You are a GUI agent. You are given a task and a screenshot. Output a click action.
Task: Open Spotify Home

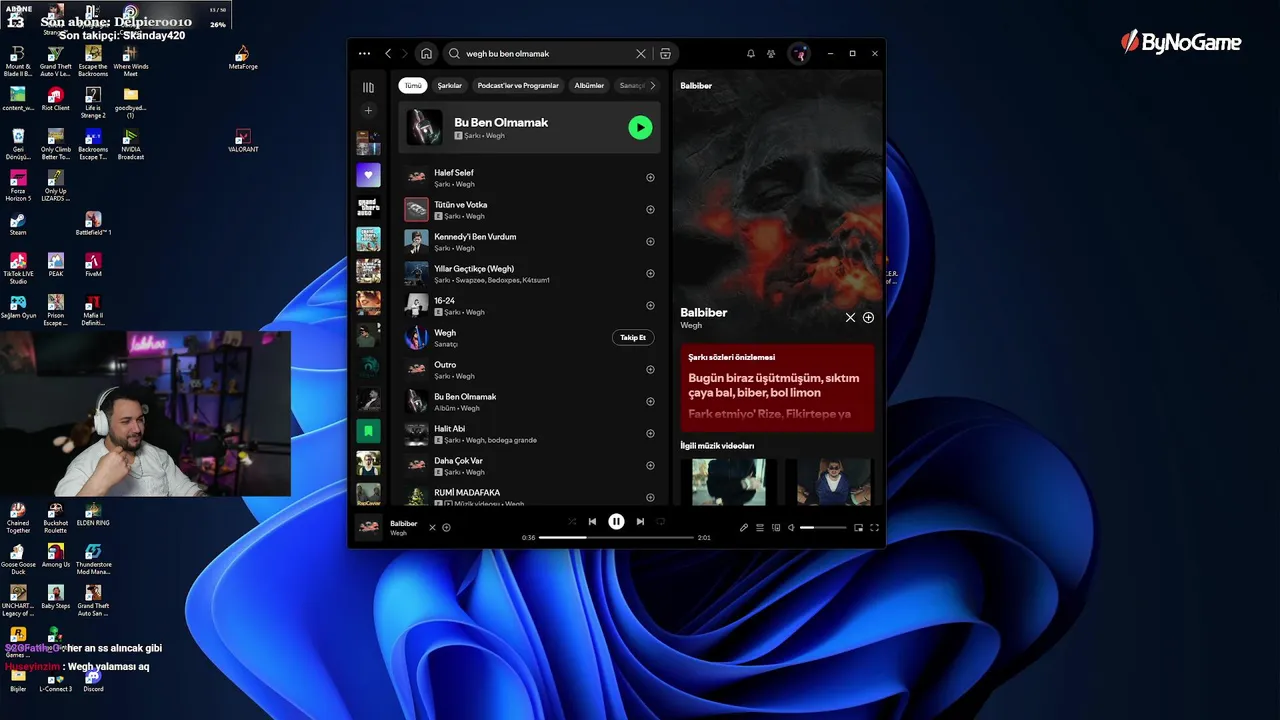[426, 54]
